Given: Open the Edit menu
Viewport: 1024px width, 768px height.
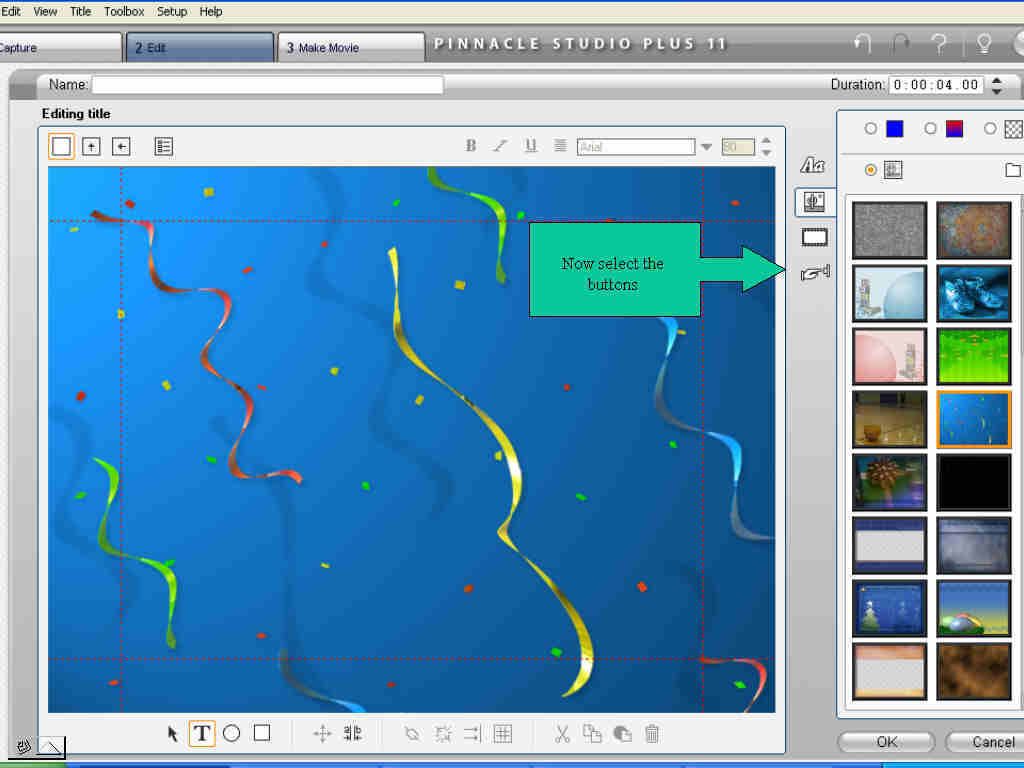Looking at the screenshot, I should tap(11, 11).
